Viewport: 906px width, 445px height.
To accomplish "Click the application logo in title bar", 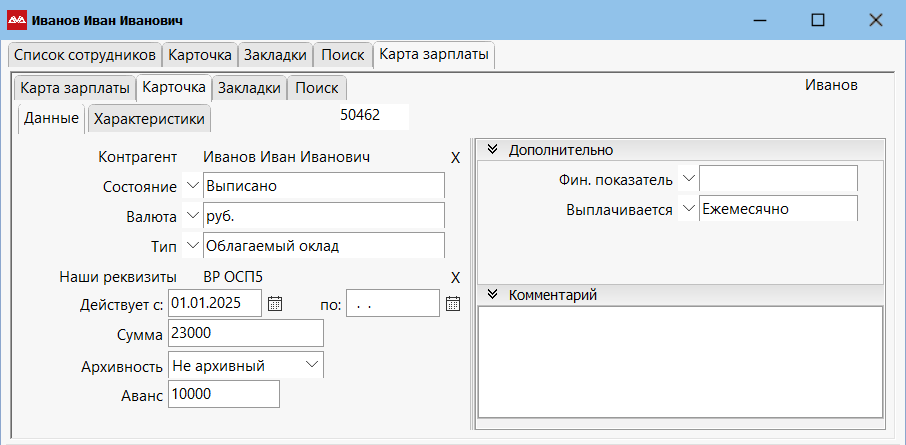I will 16,20.
